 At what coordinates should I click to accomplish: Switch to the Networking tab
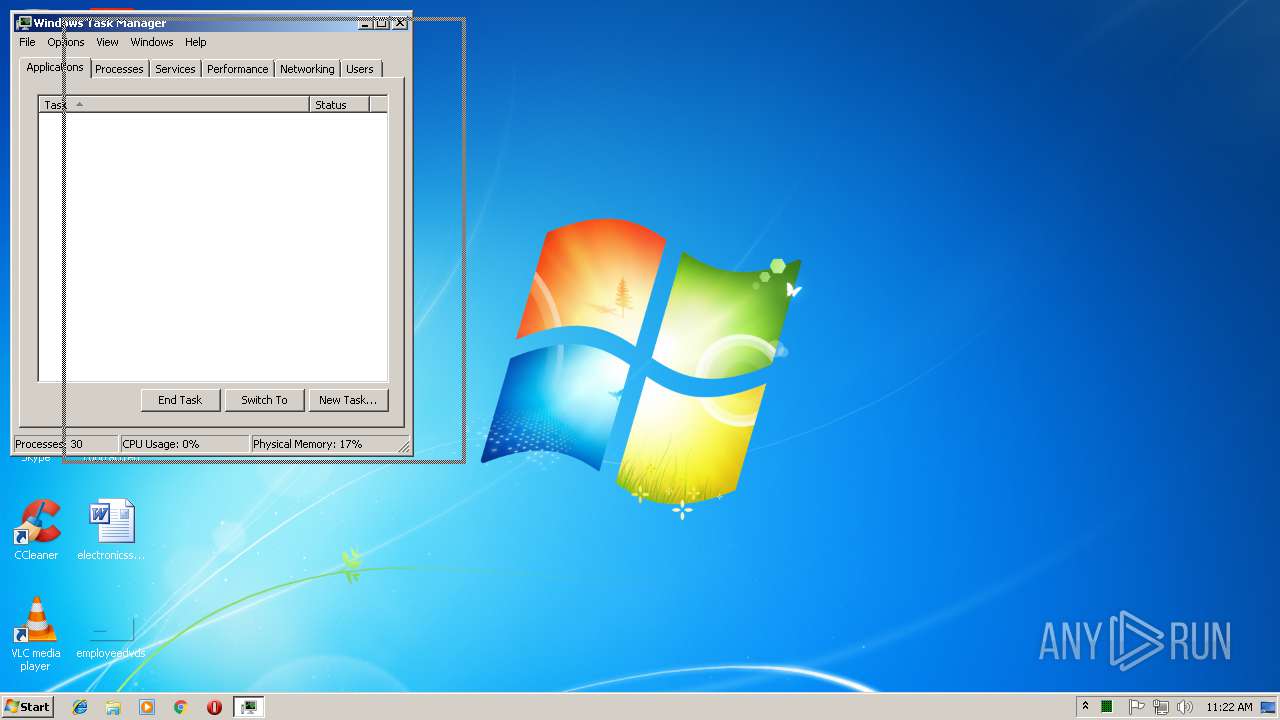(x=307, y=69)
